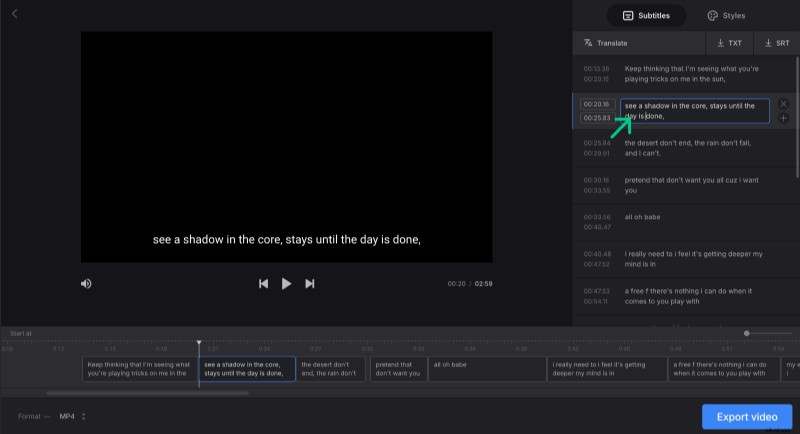Delete the selected subtitle with X icon
This screenshot has width=800, height=434.
click(783, 104)
